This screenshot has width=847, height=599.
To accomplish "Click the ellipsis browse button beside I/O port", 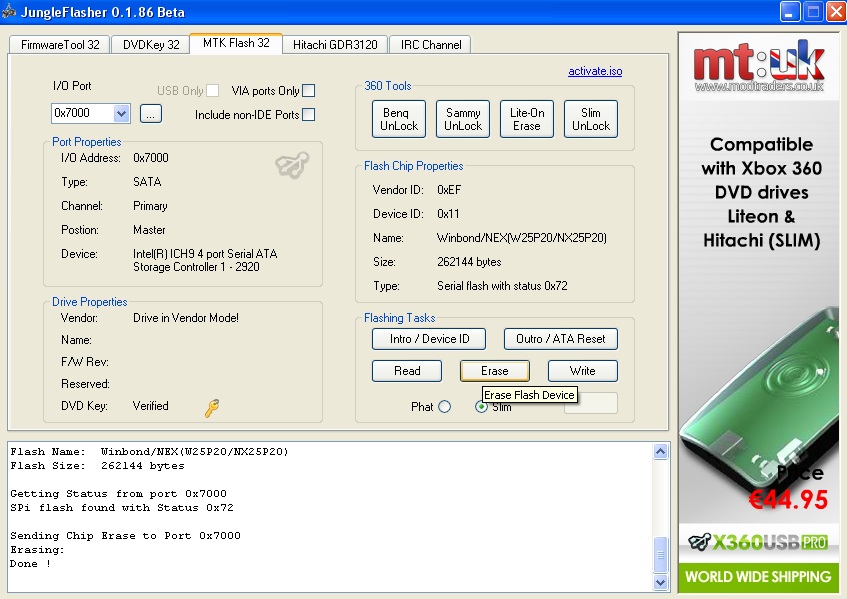I will pyautogui.click(x=150, y=114).
